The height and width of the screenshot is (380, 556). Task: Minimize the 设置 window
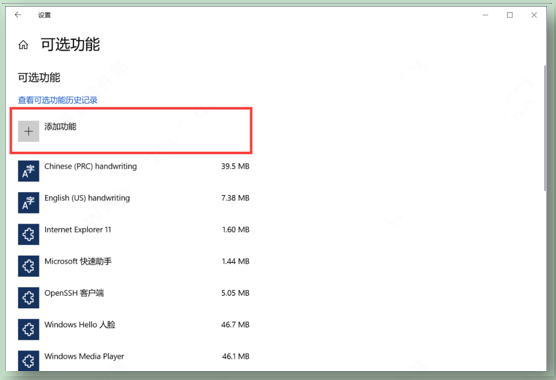click(x=485, y=15)
